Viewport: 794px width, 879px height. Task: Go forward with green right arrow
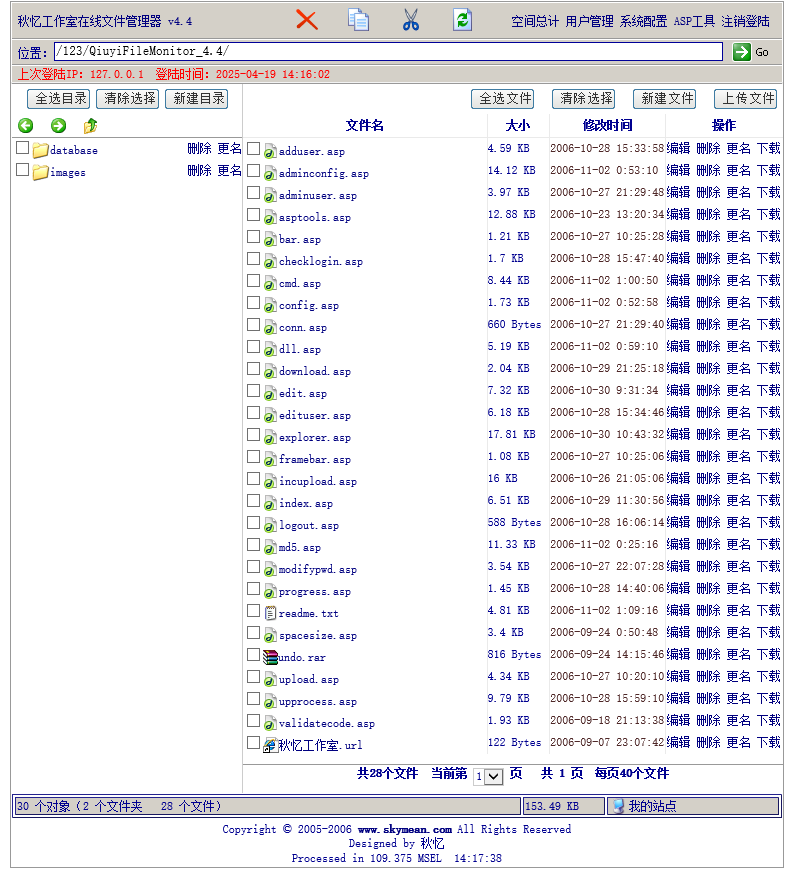tap(58, 126)
